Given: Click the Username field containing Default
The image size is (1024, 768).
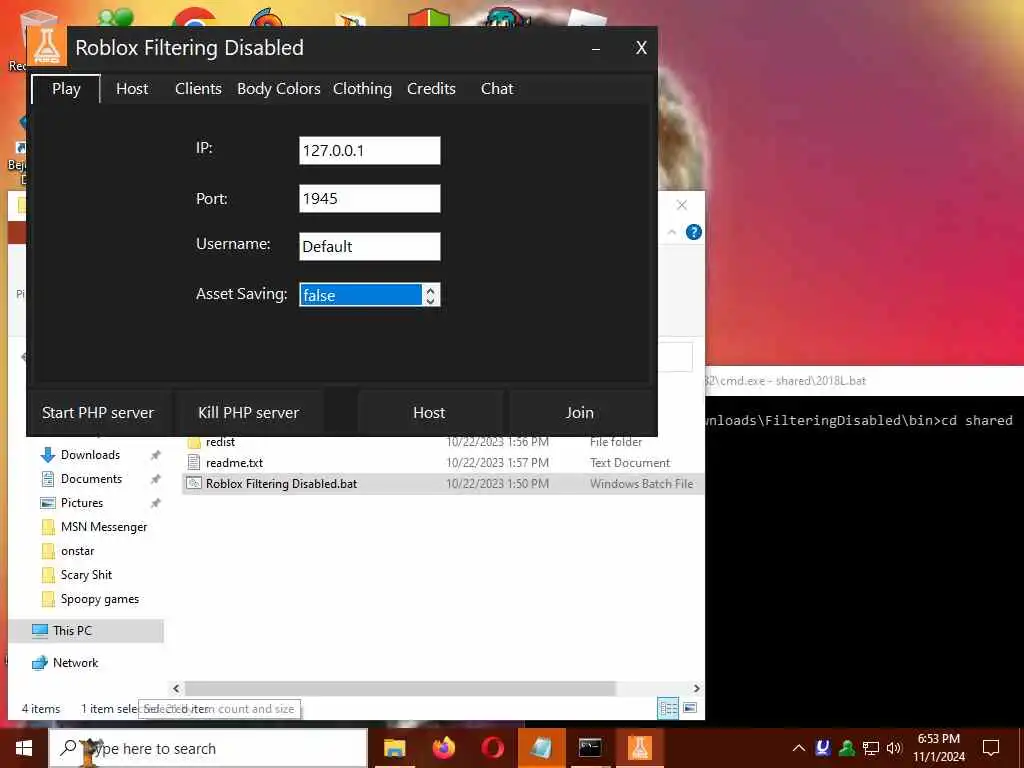Looking at the screenshot, I should coord(370,246).
